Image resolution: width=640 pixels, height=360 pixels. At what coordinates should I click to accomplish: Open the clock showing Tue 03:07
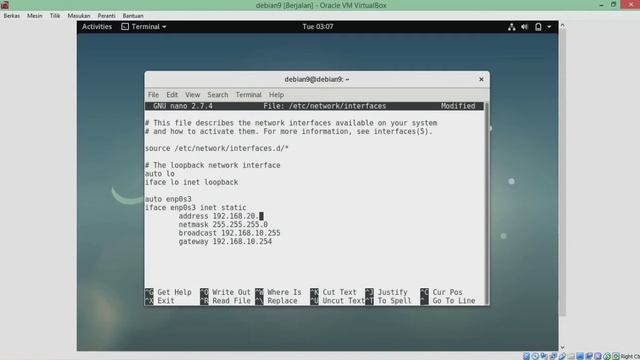pos(318,27)
